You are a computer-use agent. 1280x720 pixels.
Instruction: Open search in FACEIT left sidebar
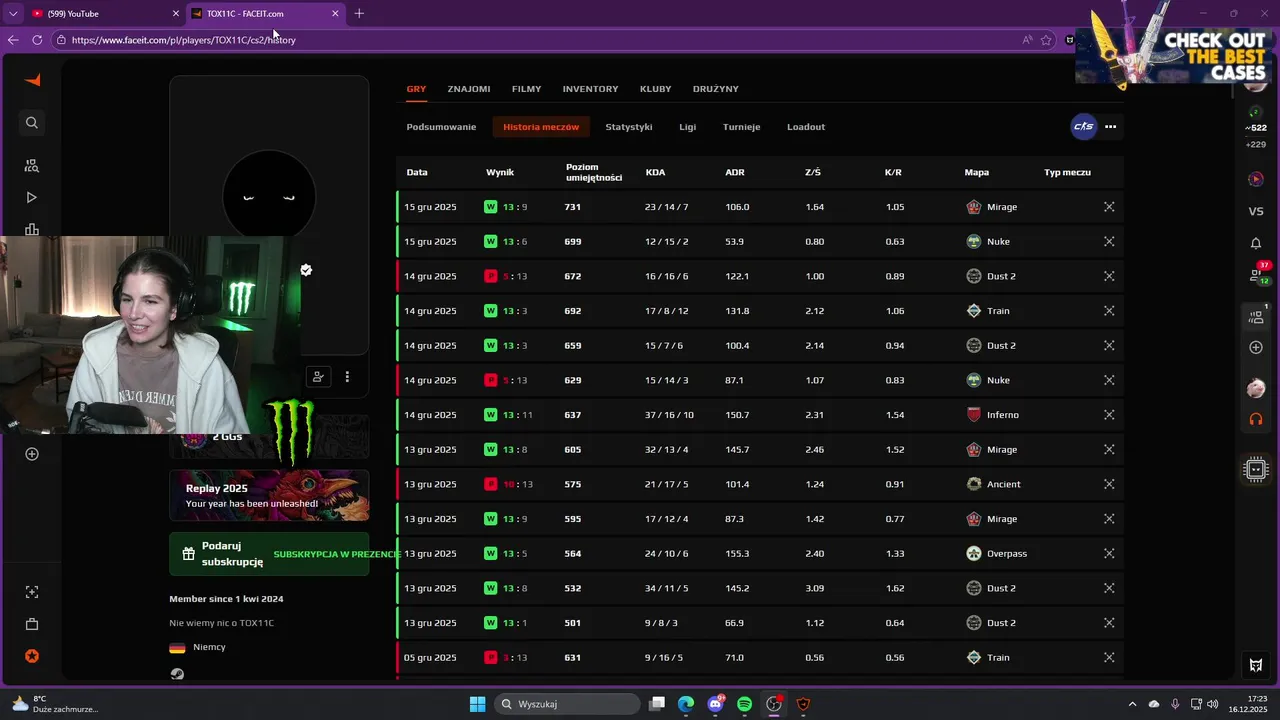click(x=32, y=122)
